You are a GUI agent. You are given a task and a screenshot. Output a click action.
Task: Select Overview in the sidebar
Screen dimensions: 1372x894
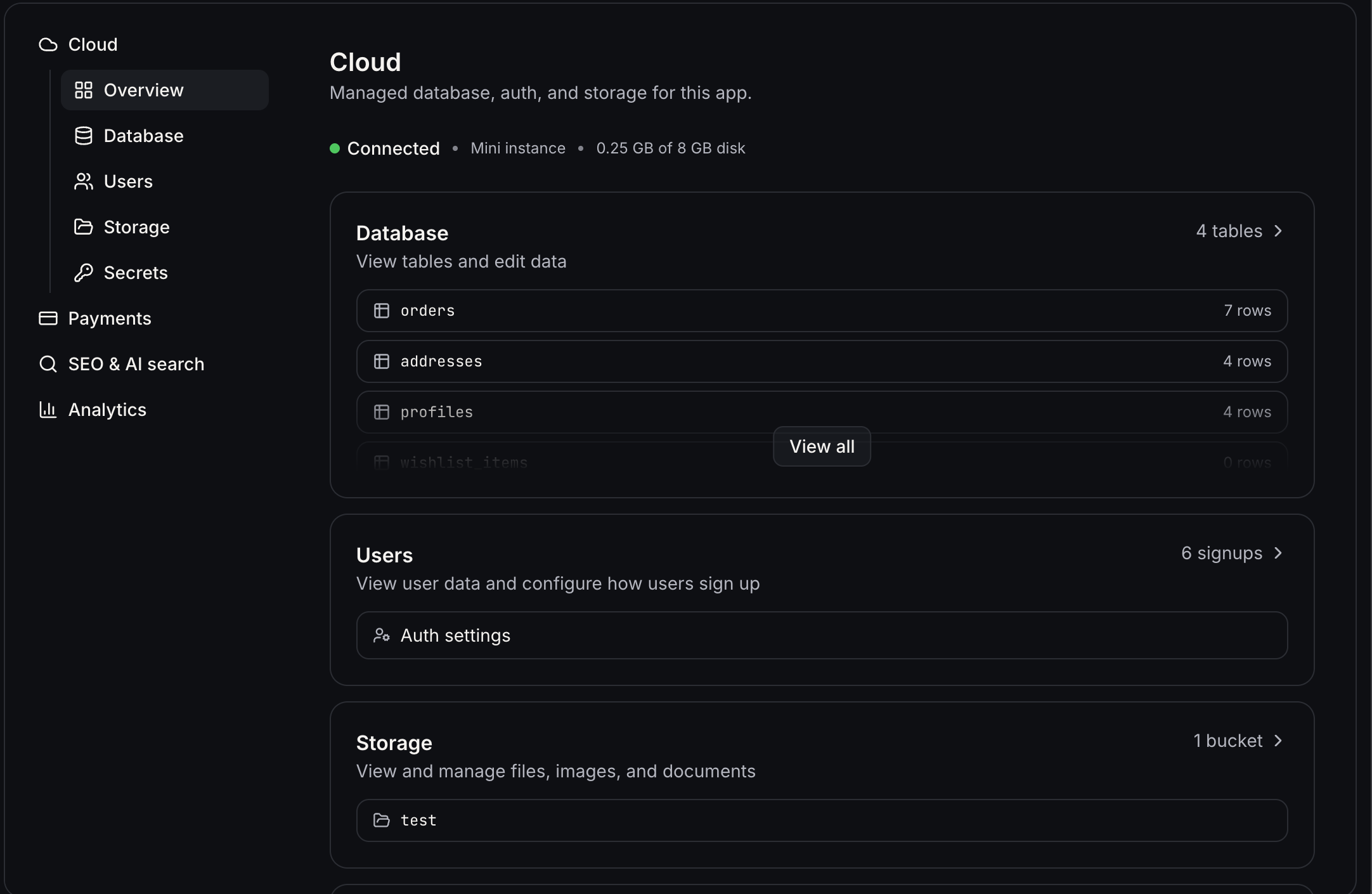[165, 90]
